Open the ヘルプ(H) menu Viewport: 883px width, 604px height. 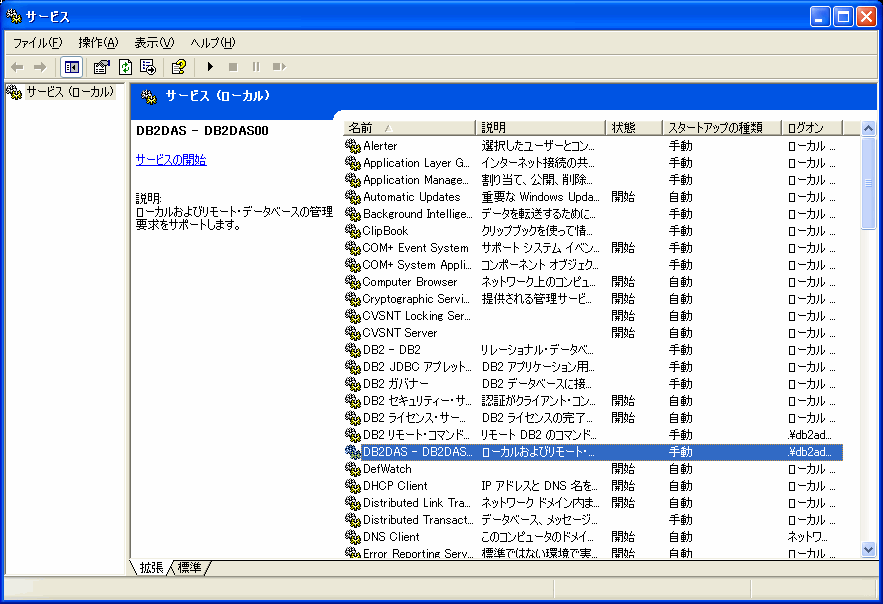(x=212, y=43)
